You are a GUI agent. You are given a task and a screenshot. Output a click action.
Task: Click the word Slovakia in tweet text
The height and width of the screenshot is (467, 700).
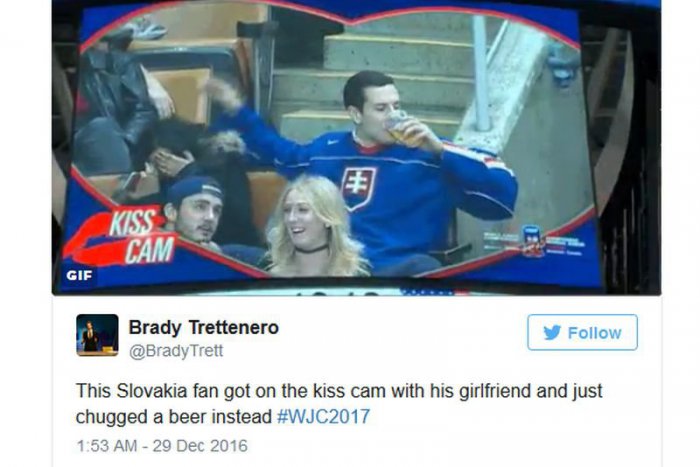click(x=151, y=391)
